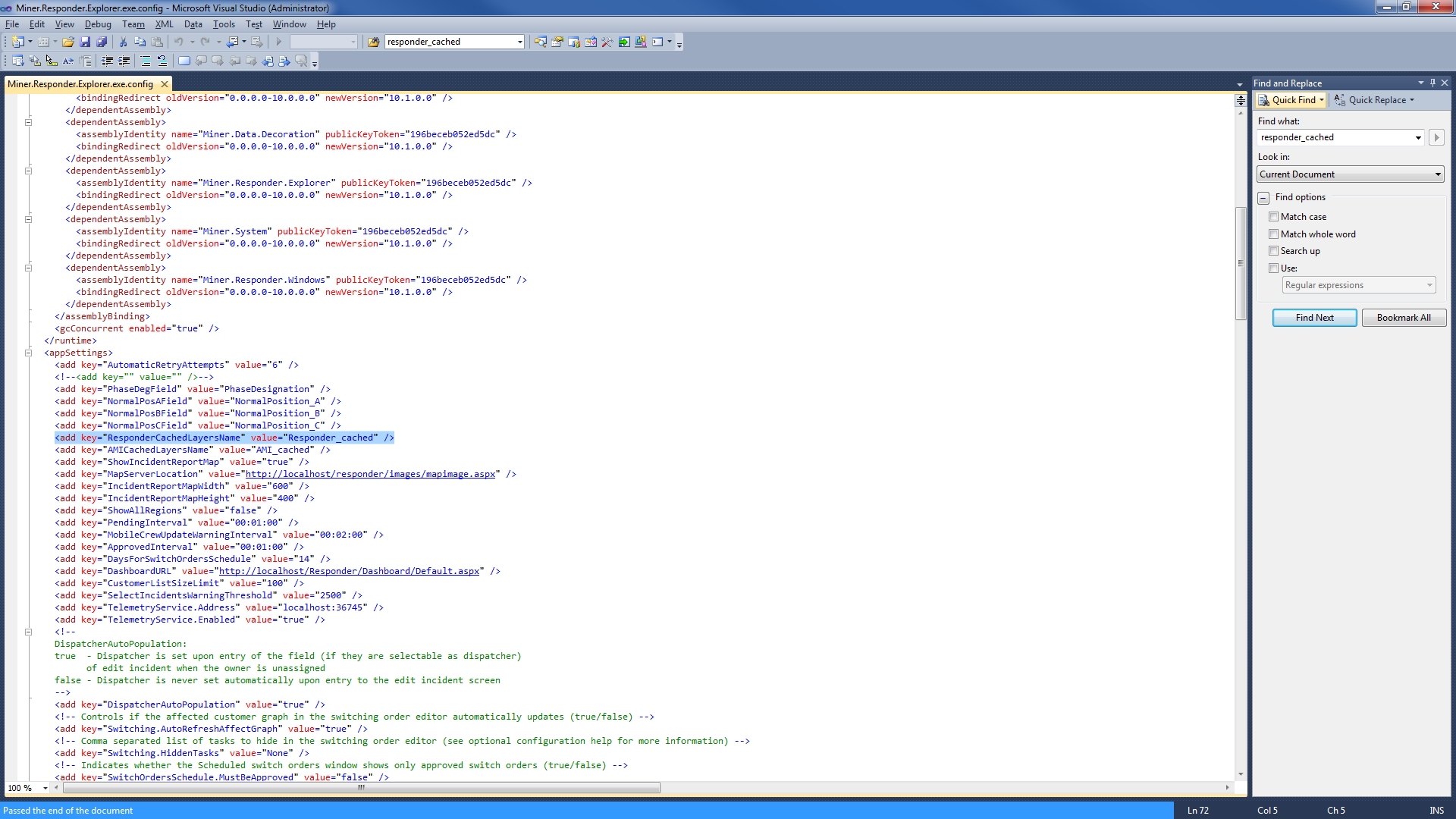Open the Solution Explorer via its toolbar icon

[x=540, y=42]
